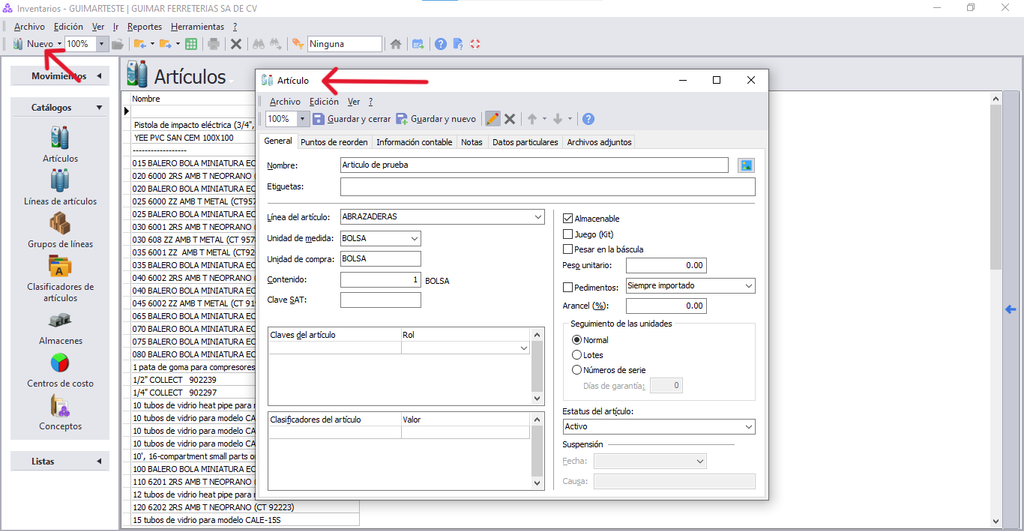Switch to the Puntos de reorden tab

click(334, 142)
